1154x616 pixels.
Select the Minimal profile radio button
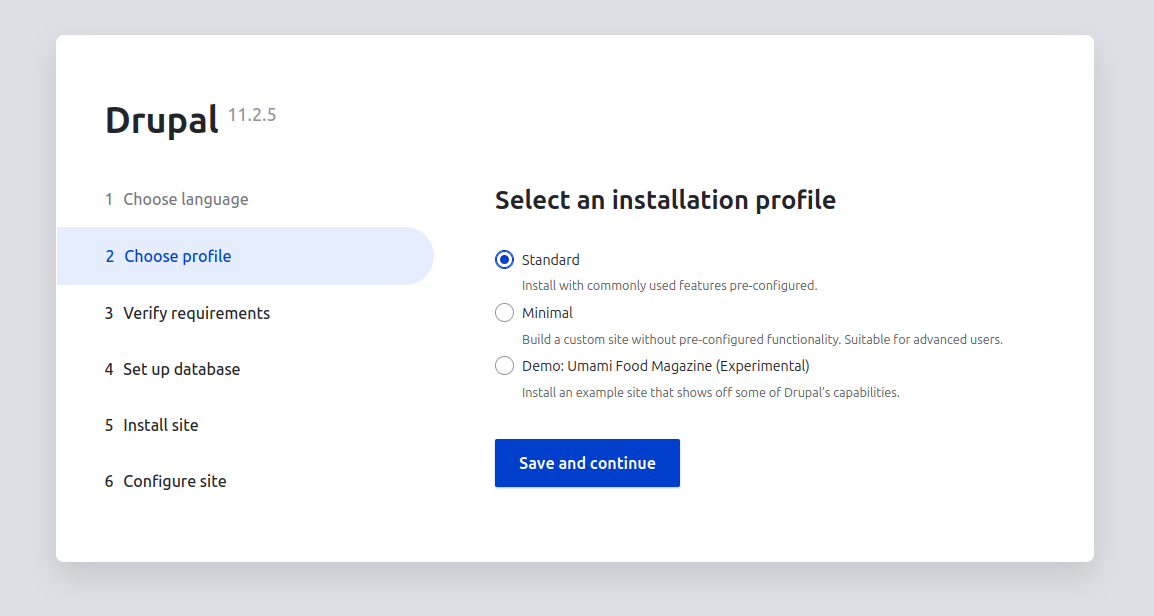[505, 313]
